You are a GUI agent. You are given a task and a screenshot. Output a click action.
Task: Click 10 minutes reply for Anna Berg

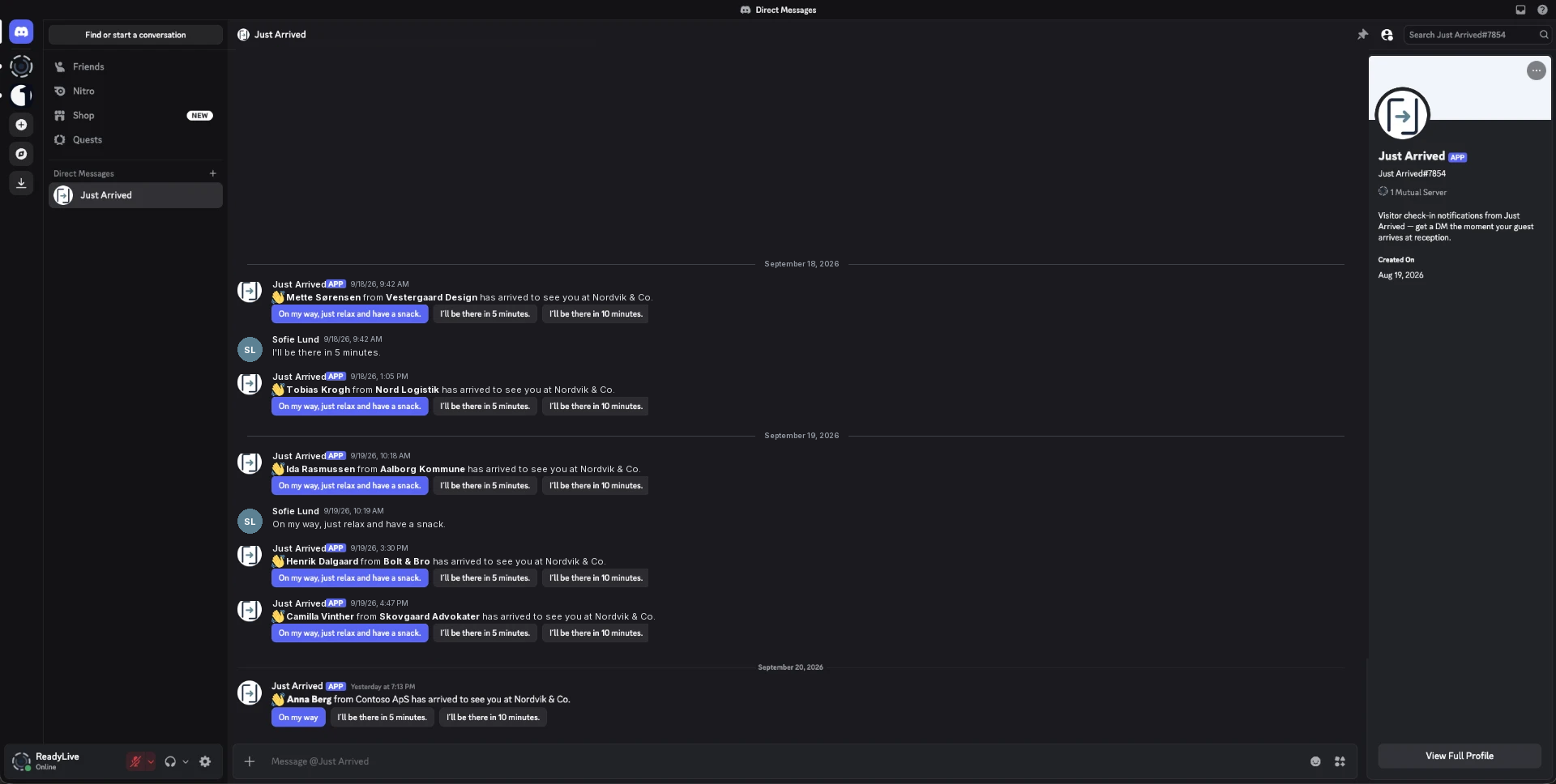pyautogui.click(x=493, y=718)
